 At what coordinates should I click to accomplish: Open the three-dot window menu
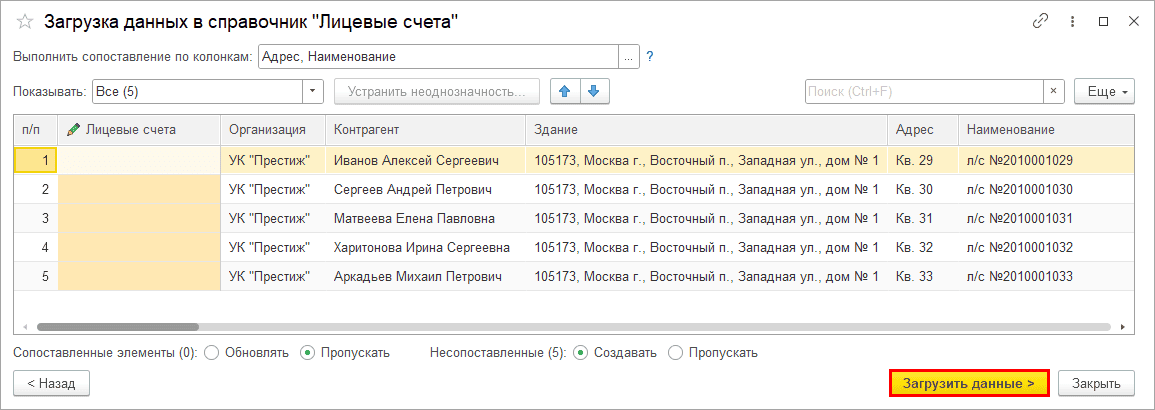(1072, 21)
